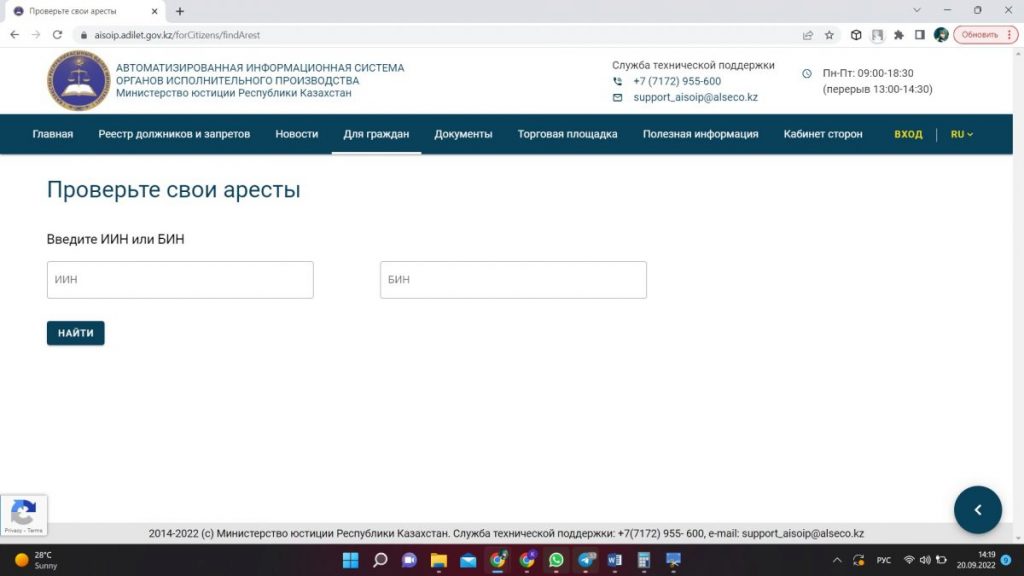Click the support phone +7 (7172) 955-600
The image size is (1024, 576).
point(677,82)
